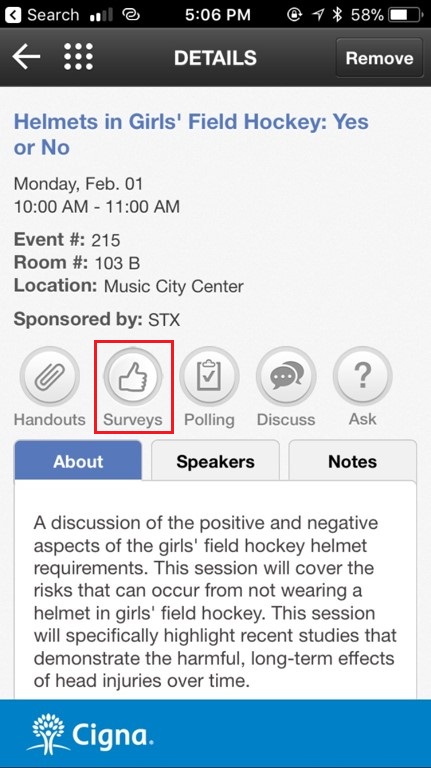Open the Handouts paperclip icon
This screenshot has width=431, height=768.
49,377
